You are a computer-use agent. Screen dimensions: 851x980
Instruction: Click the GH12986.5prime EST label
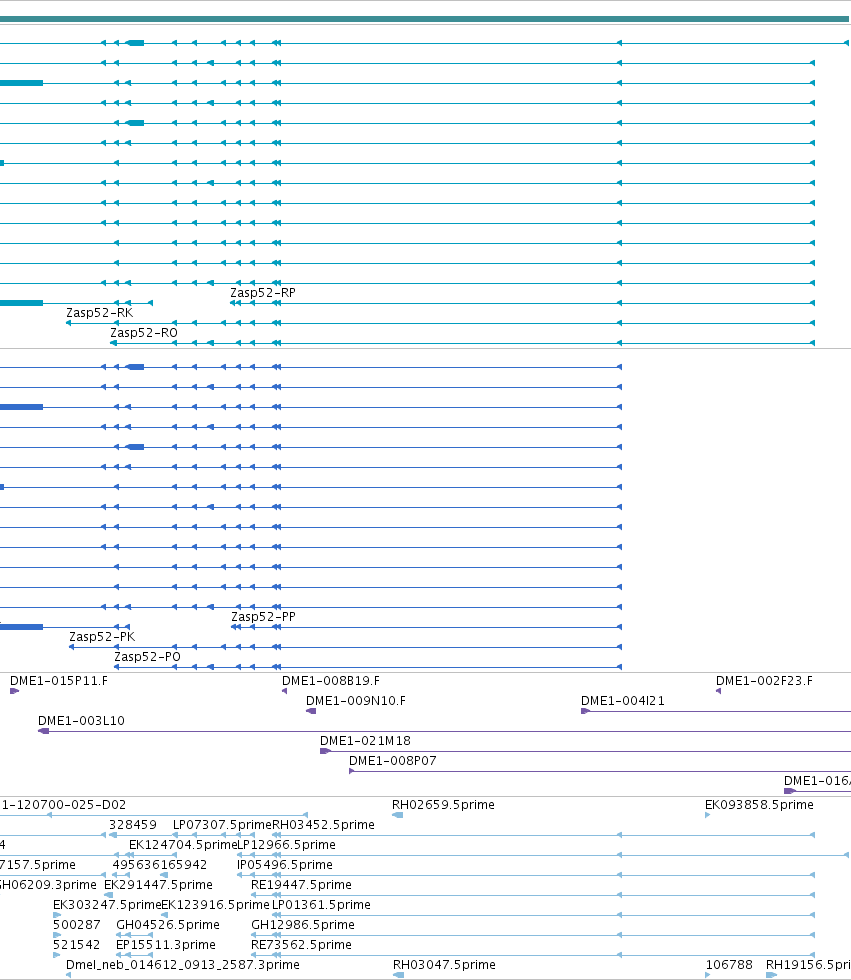point(303,924)
